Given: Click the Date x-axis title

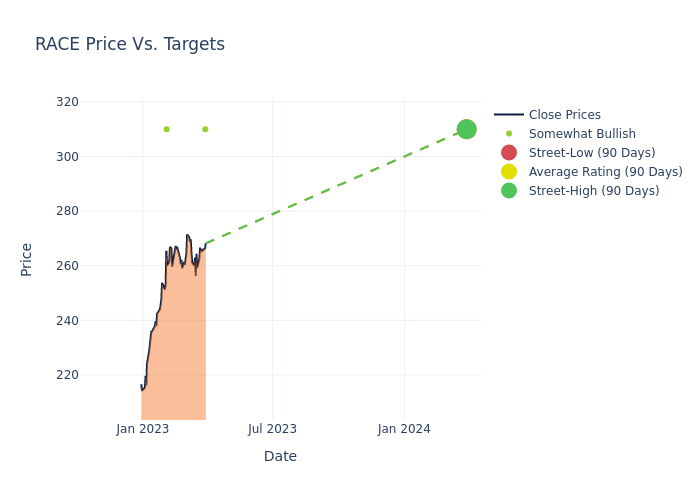Looking at the screenshot, I should point(280,456).
